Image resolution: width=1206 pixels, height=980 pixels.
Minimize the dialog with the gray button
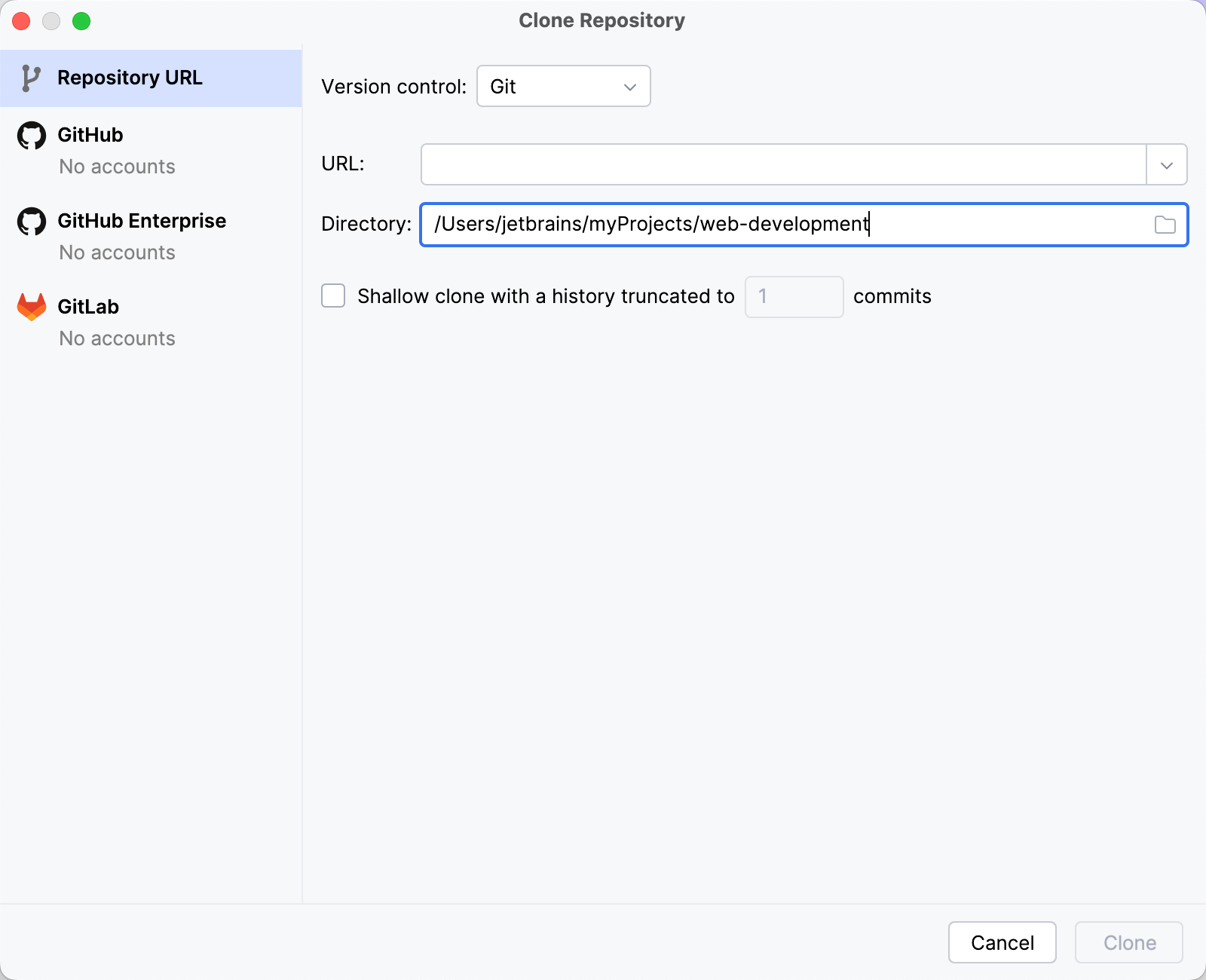pos(51,21)
